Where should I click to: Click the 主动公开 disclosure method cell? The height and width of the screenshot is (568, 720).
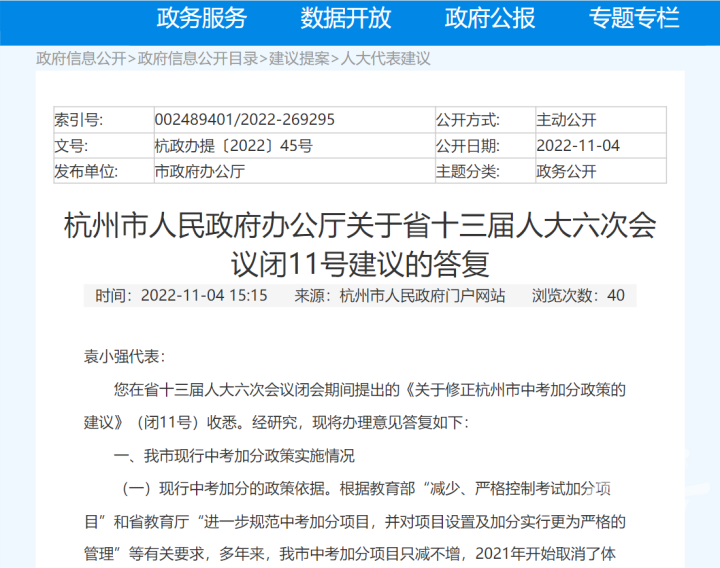pos(566,120)
